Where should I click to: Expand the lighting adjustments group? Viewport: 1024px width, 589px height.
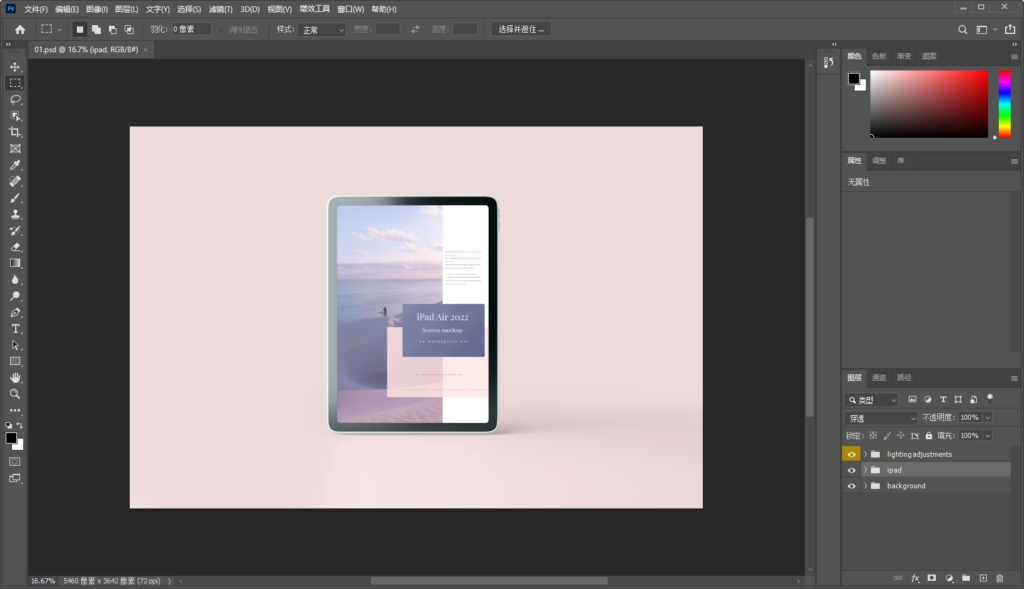(x=865, y=454)
